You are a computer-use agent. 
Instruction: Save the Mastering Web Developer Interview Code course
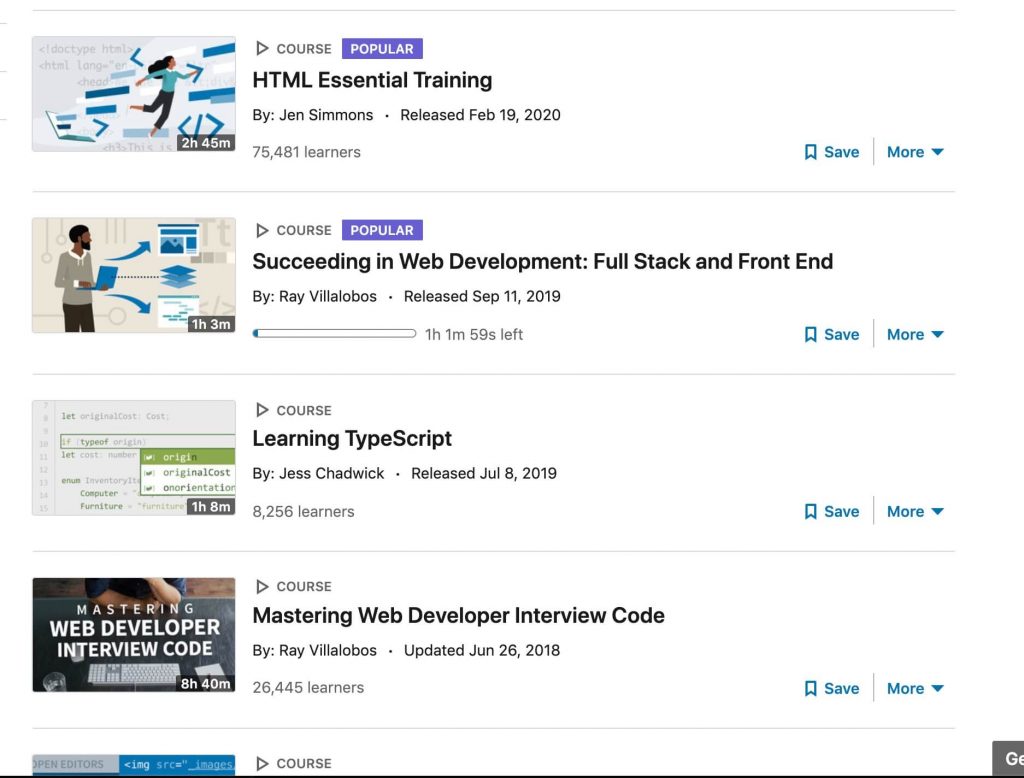click(x=832, y=689)
